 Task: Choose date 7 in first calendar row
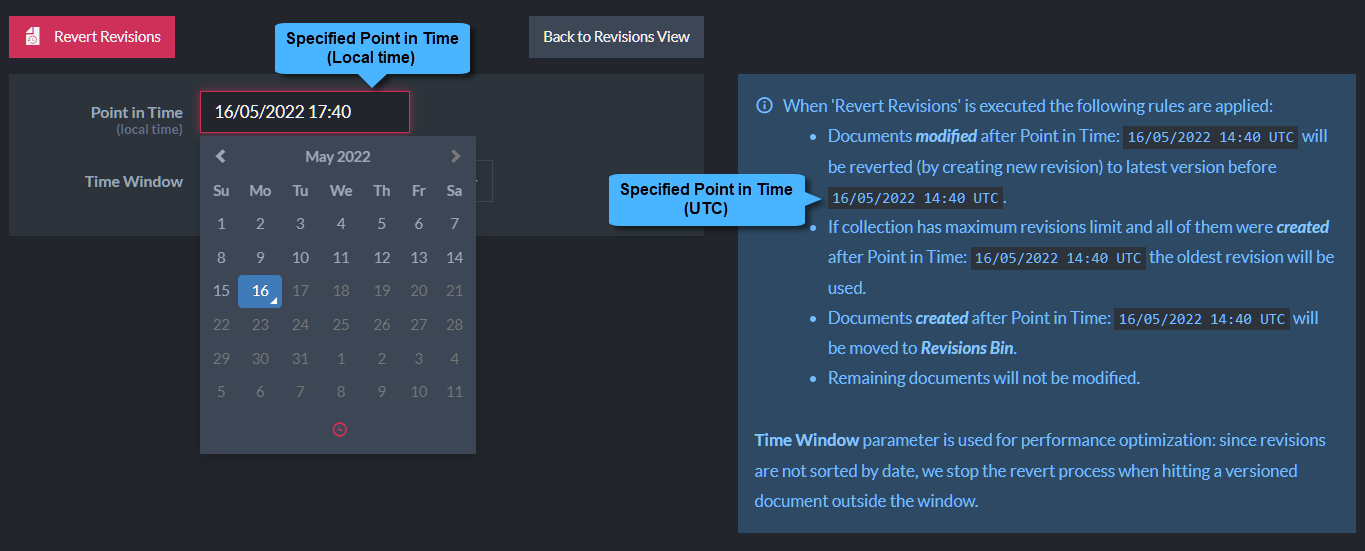[455, 224]
